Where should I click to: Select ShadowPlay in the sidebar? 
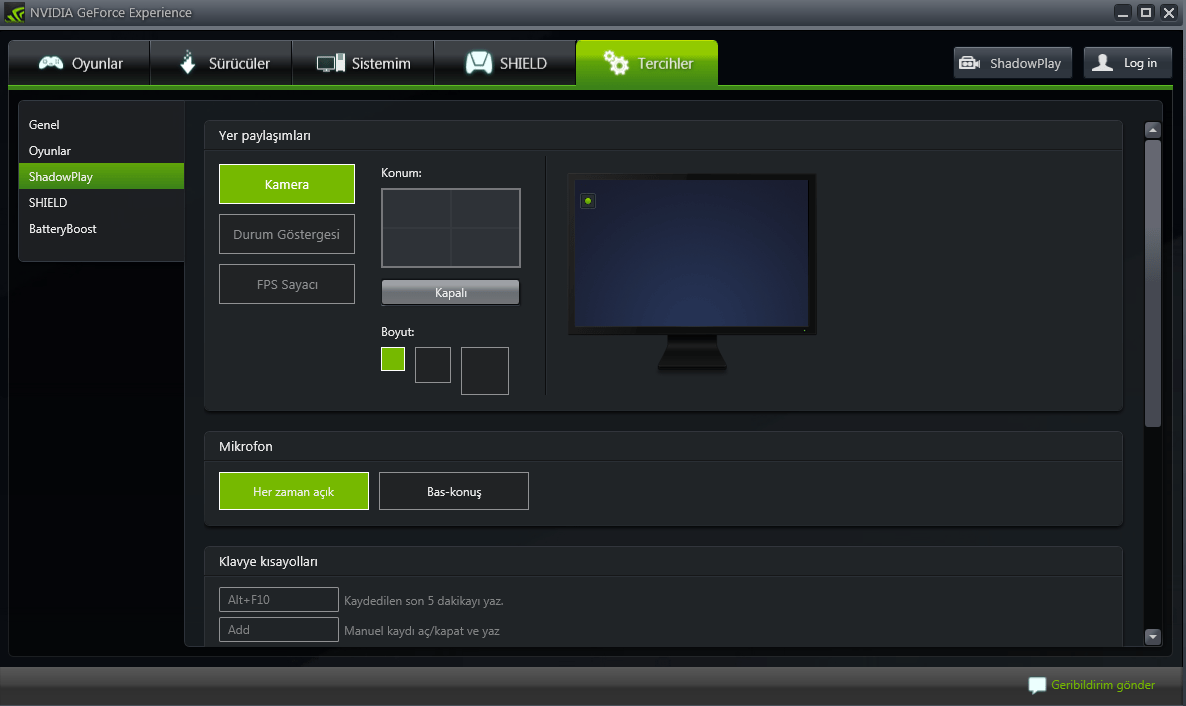101,176
